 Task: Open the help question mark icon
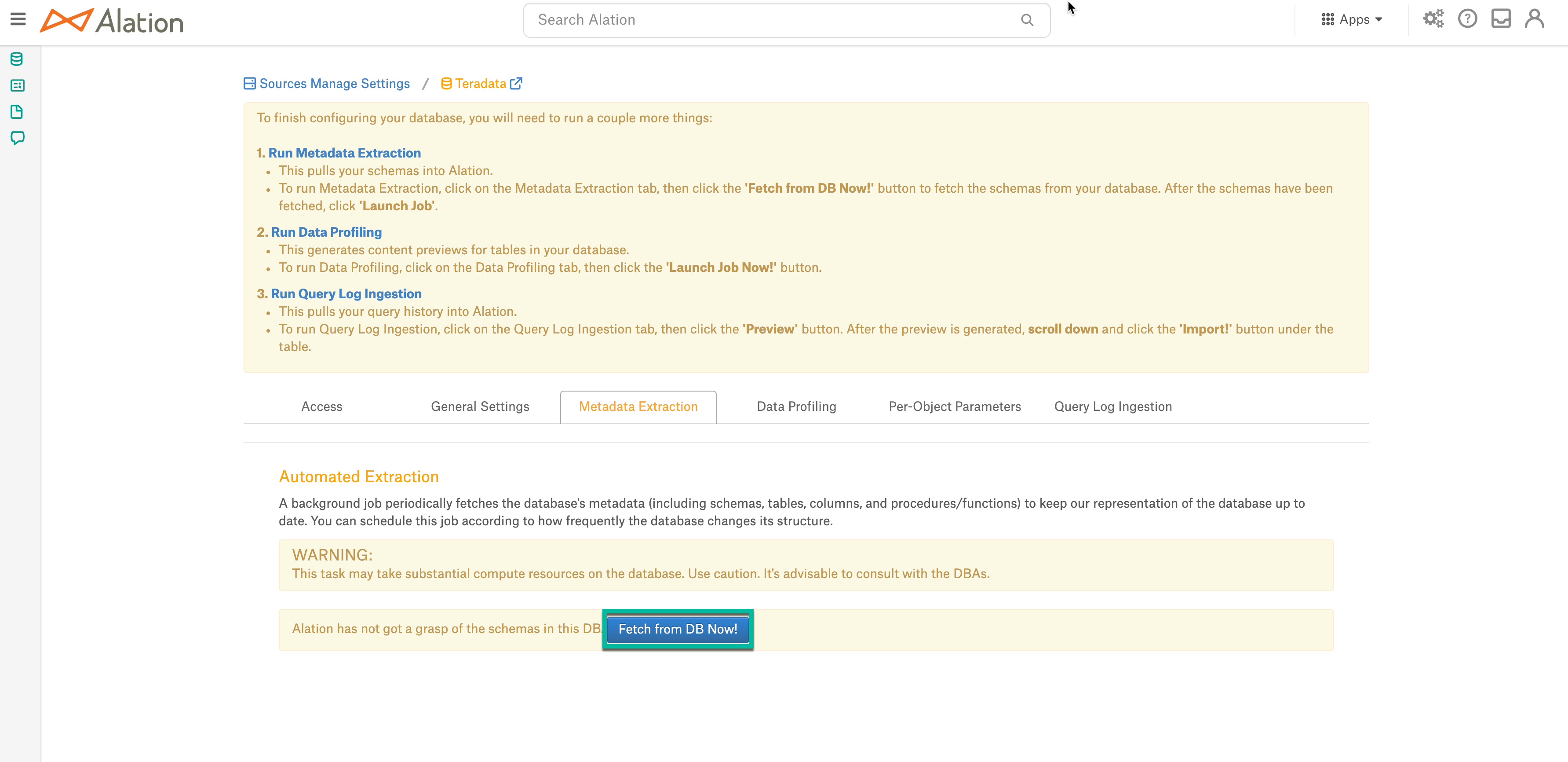(x=1467, y=19)
